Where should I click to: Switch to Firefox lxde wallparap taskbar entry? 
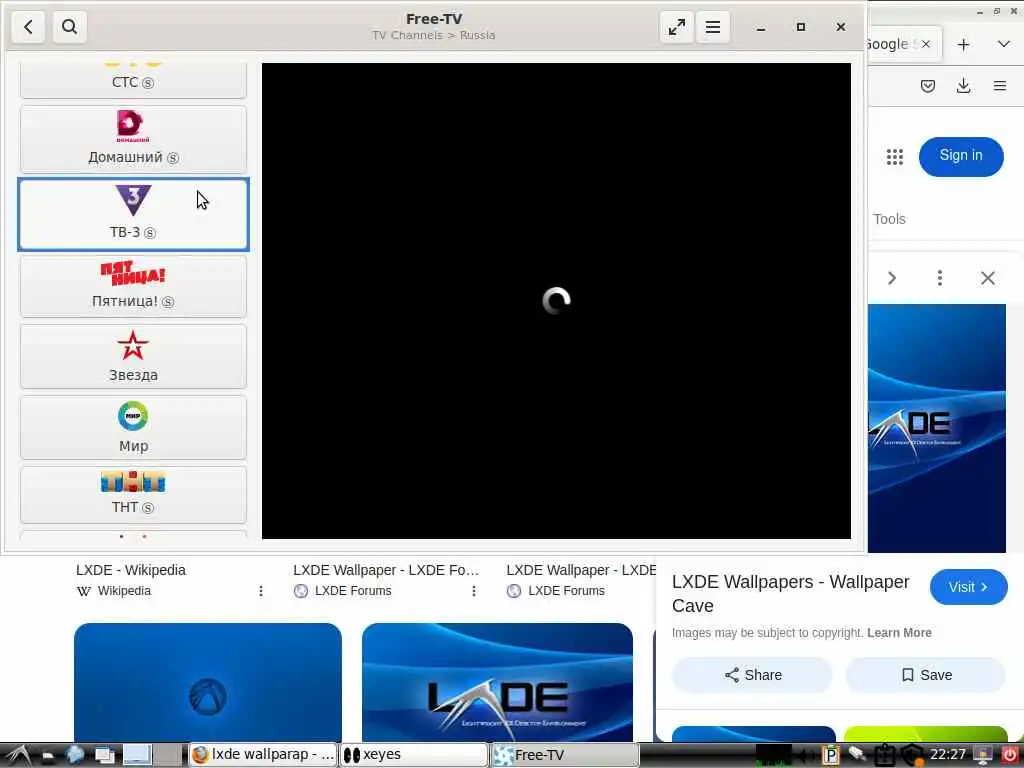click(x=263, y=755)
